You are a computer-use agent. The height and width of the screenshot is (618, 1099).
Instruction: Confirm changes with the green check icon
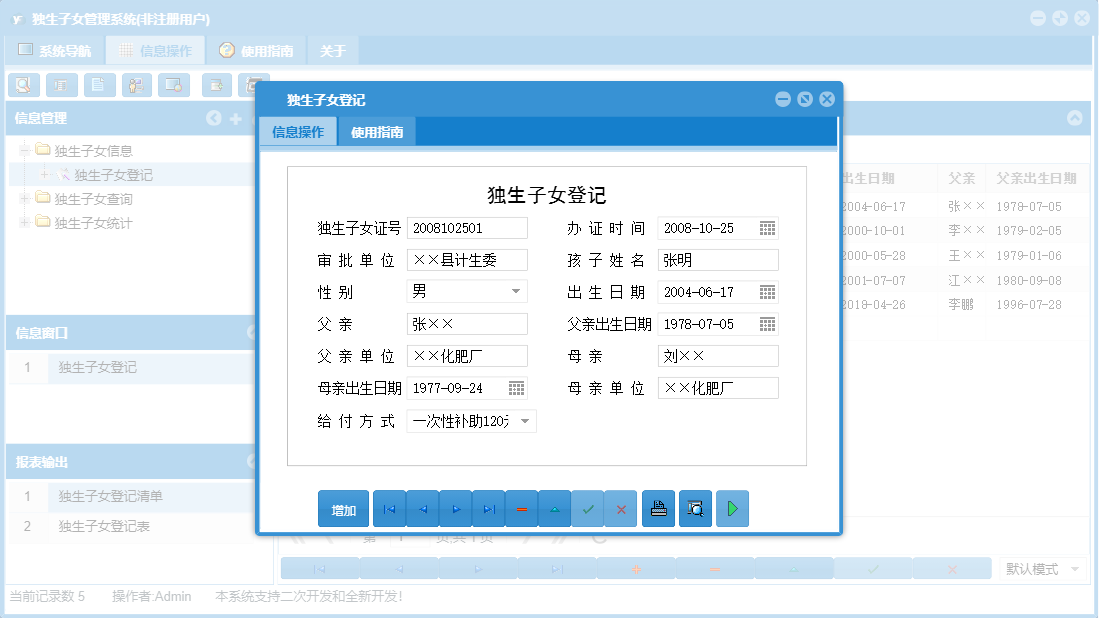588,508
